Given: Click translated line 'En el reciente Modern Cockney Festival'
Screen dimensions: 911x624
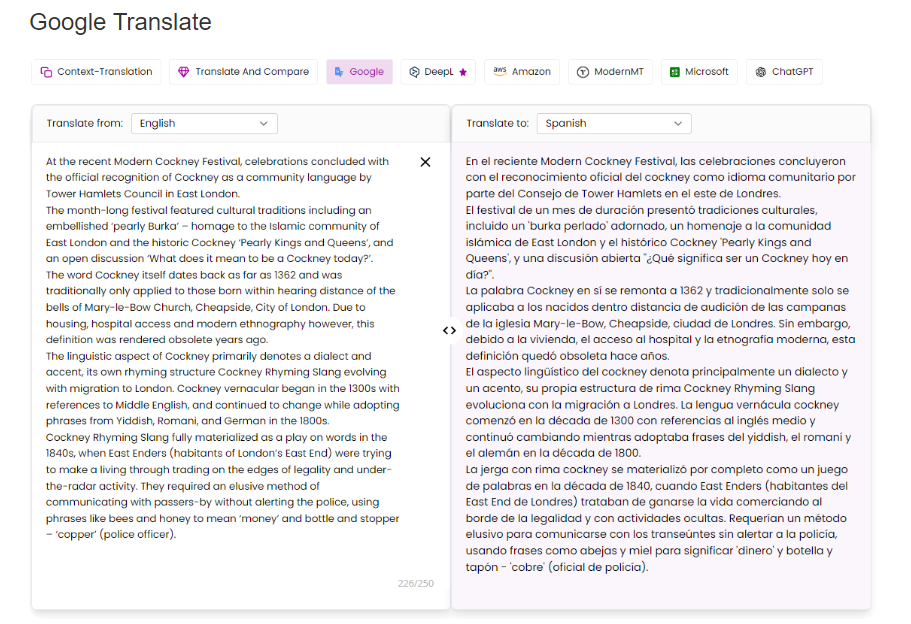Looking at the screenshot, I should pos(655,162).
